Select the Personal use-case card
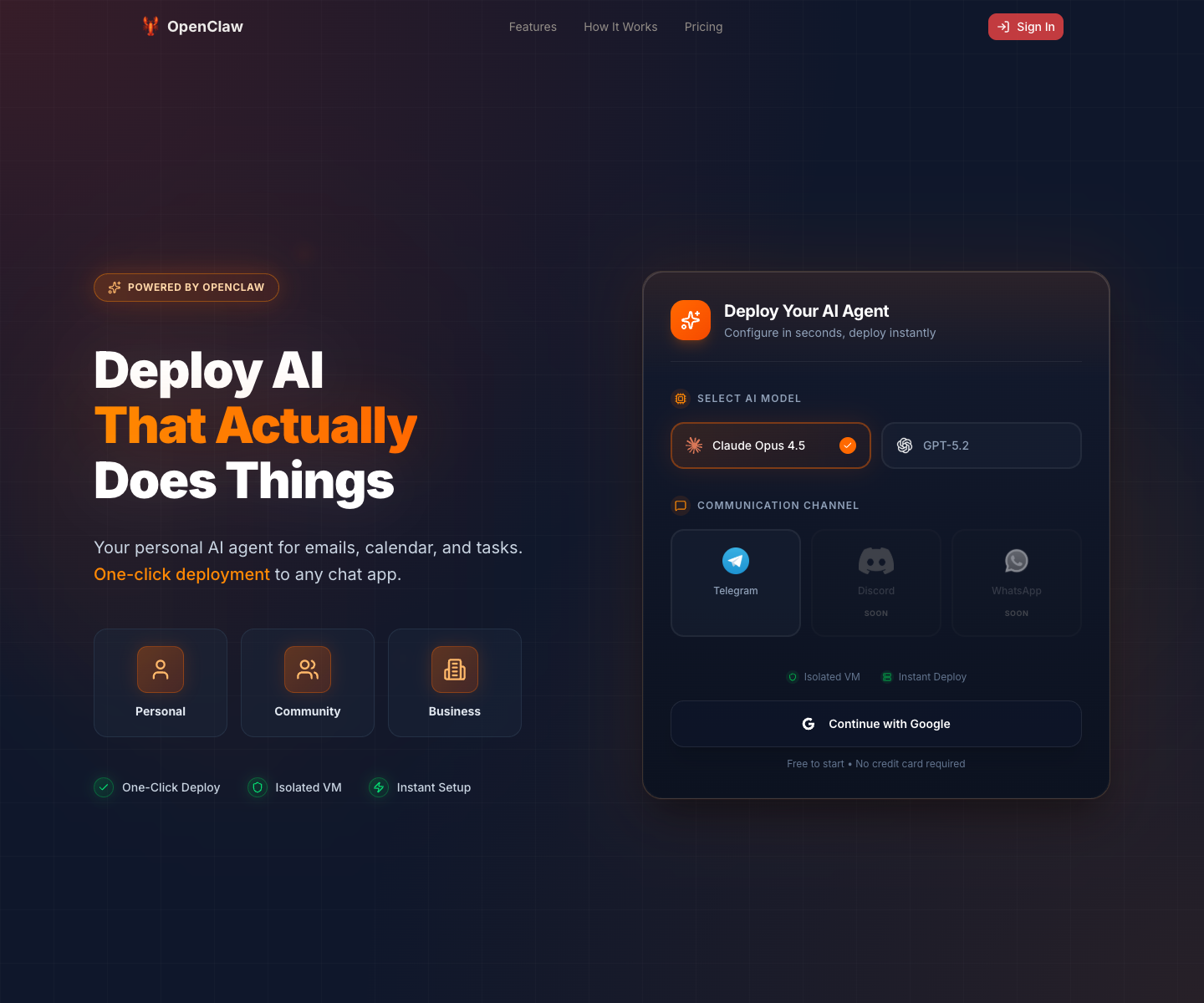Viewport: 1204px width, 1003px height. pyautogui.click(x=161, y=683)
